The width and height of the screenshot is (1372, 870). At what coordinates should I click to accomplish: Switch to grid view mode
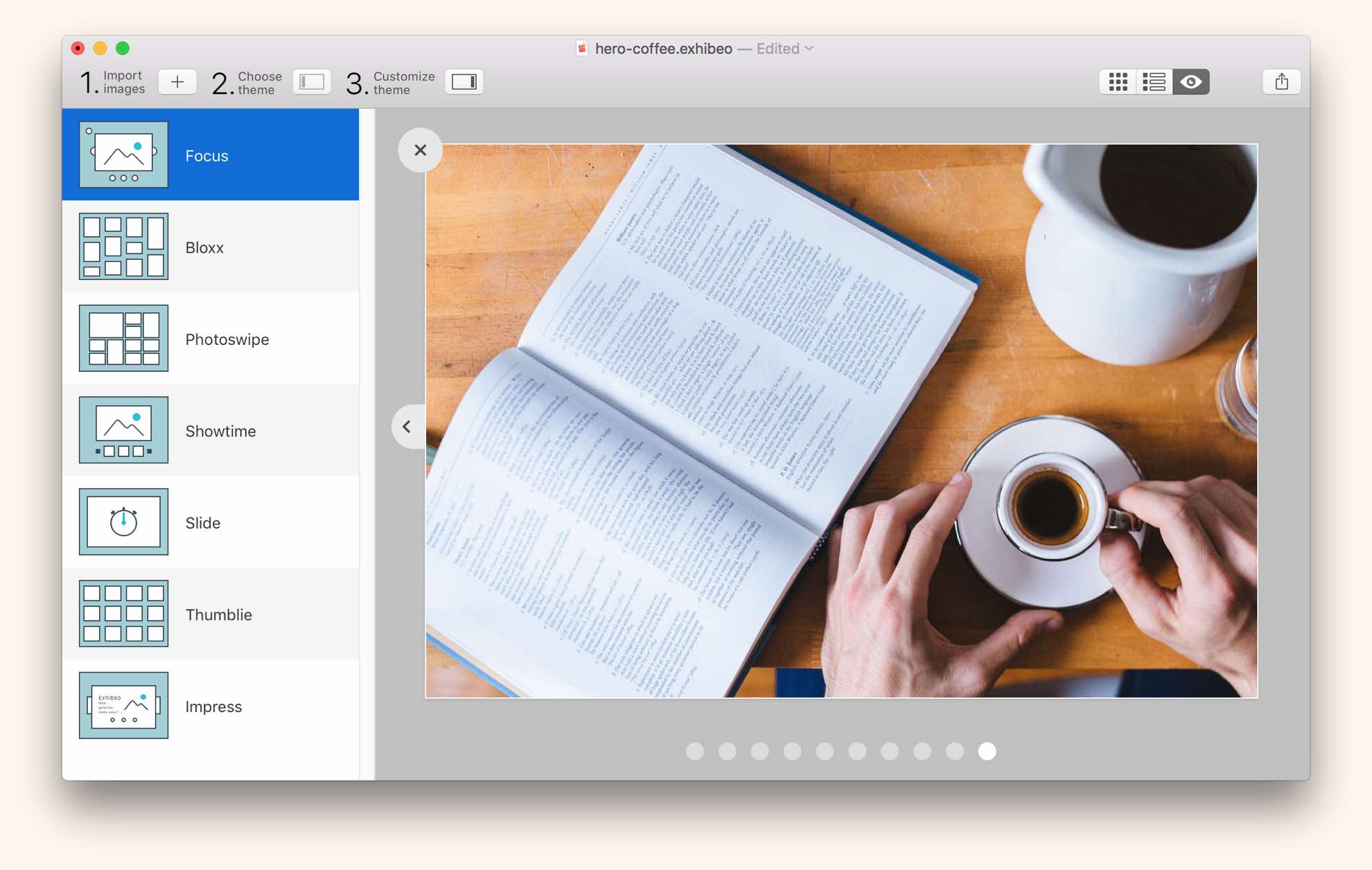(x=1118, y=82)
